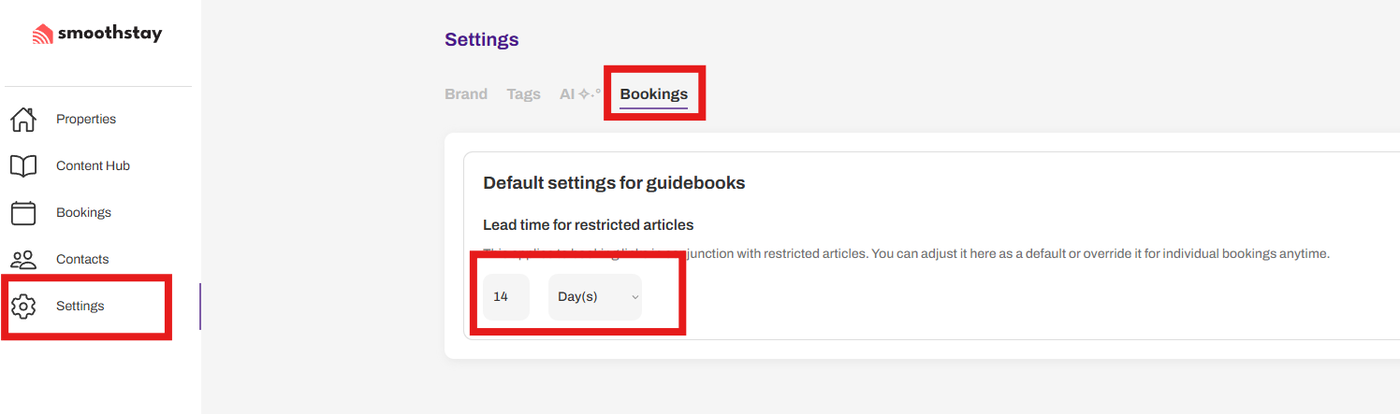The image size is (1400, 414).
Task: Click the open book Content Hub icon
Action: click(23, 166)
